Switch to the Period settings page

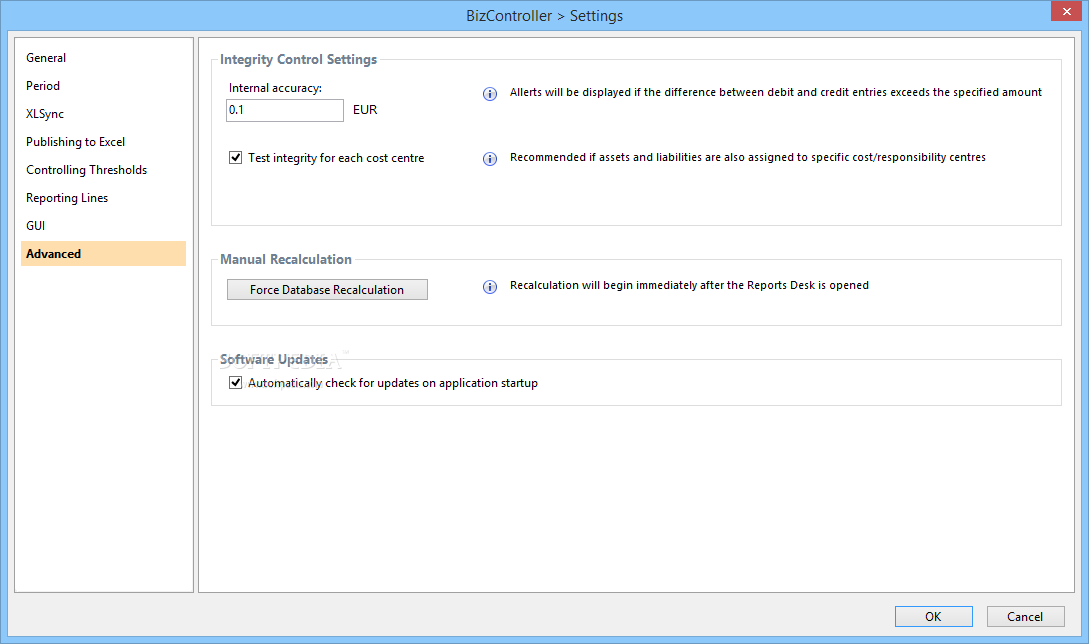pyautogui.click(x=103, y=85)
